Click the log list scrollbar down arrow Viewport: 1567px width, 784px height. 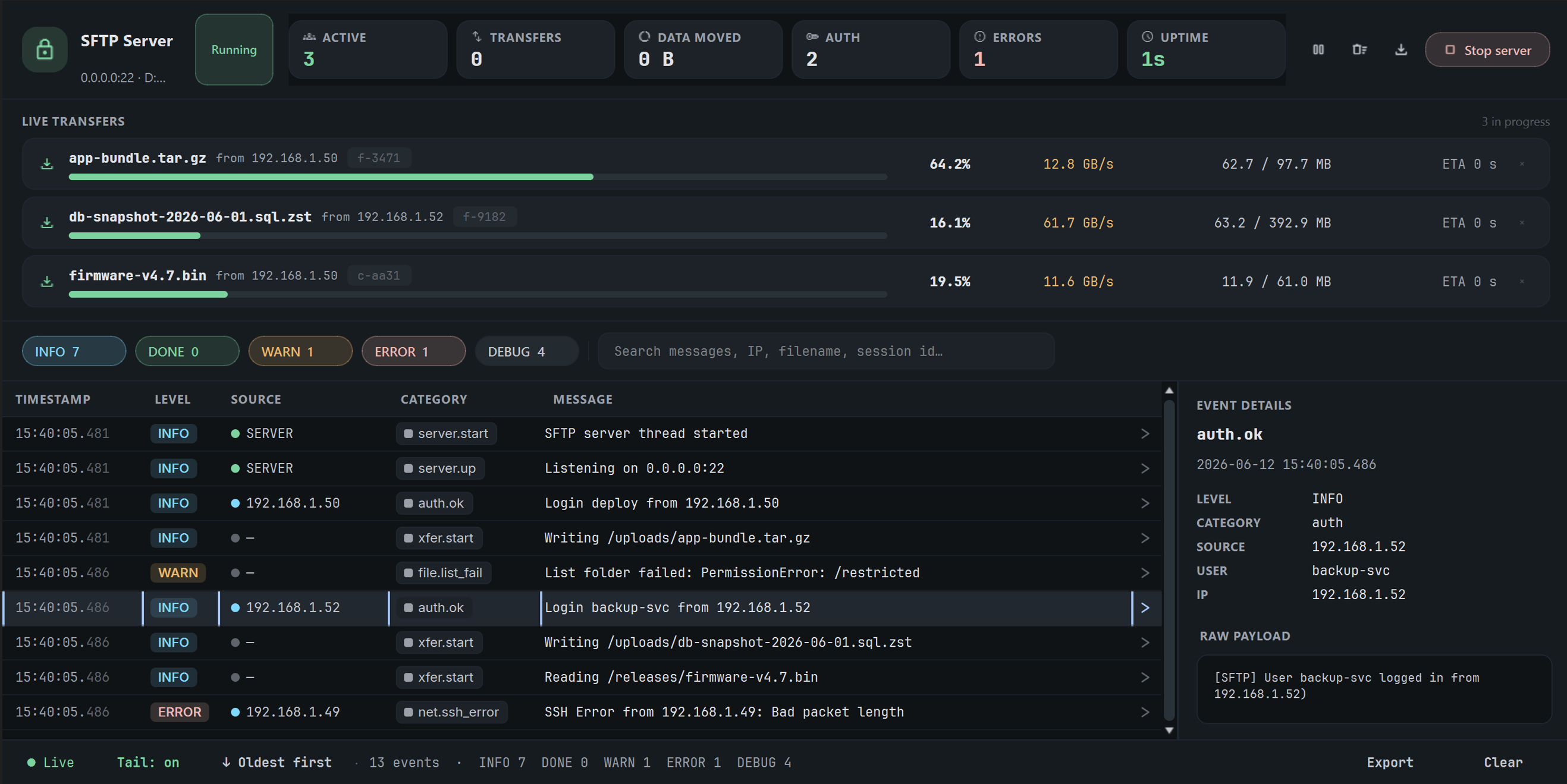click(1169, 731)
